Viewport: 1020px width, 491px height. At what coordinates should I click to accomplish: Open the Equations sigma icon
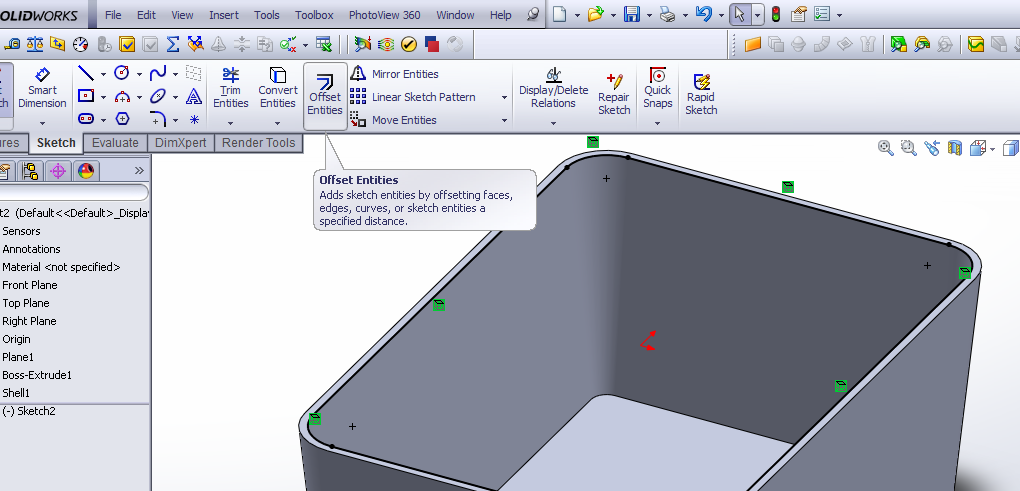coord(172,44)
